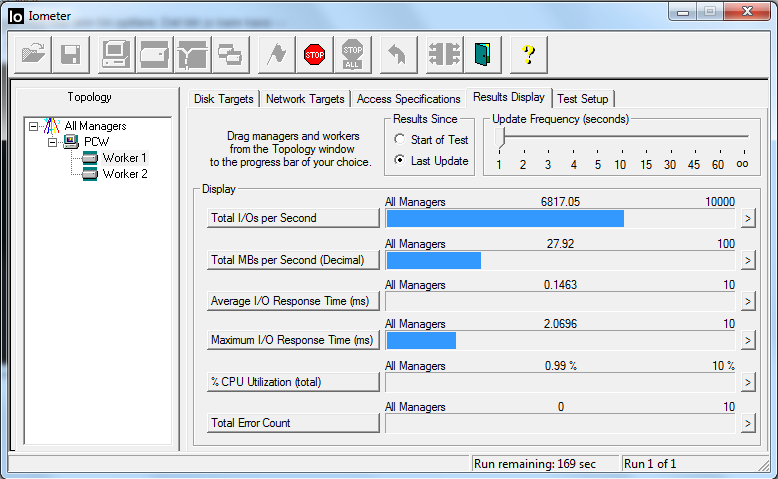Save test configuration floppy icon
Viewport: 778px width, 479px height.
tap(70, 54)
